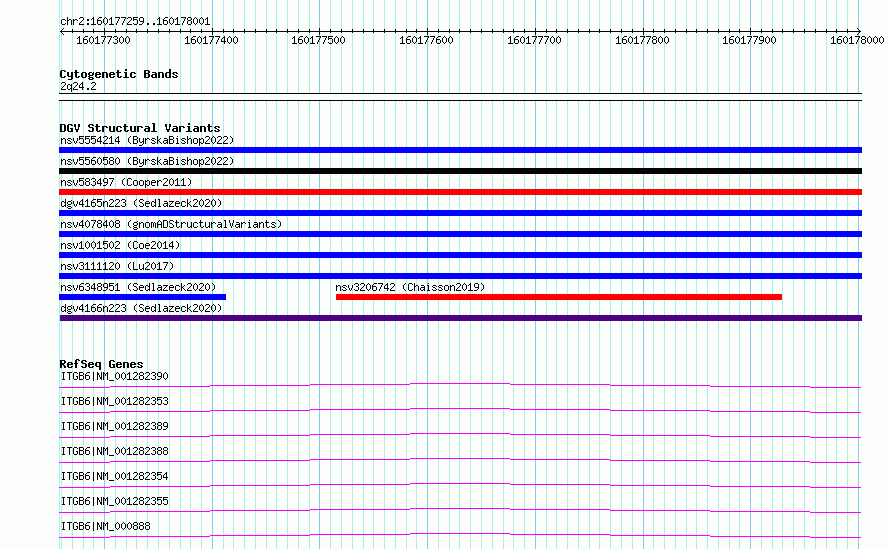Select the 2q24.2 cytogenetic band label

78,86
